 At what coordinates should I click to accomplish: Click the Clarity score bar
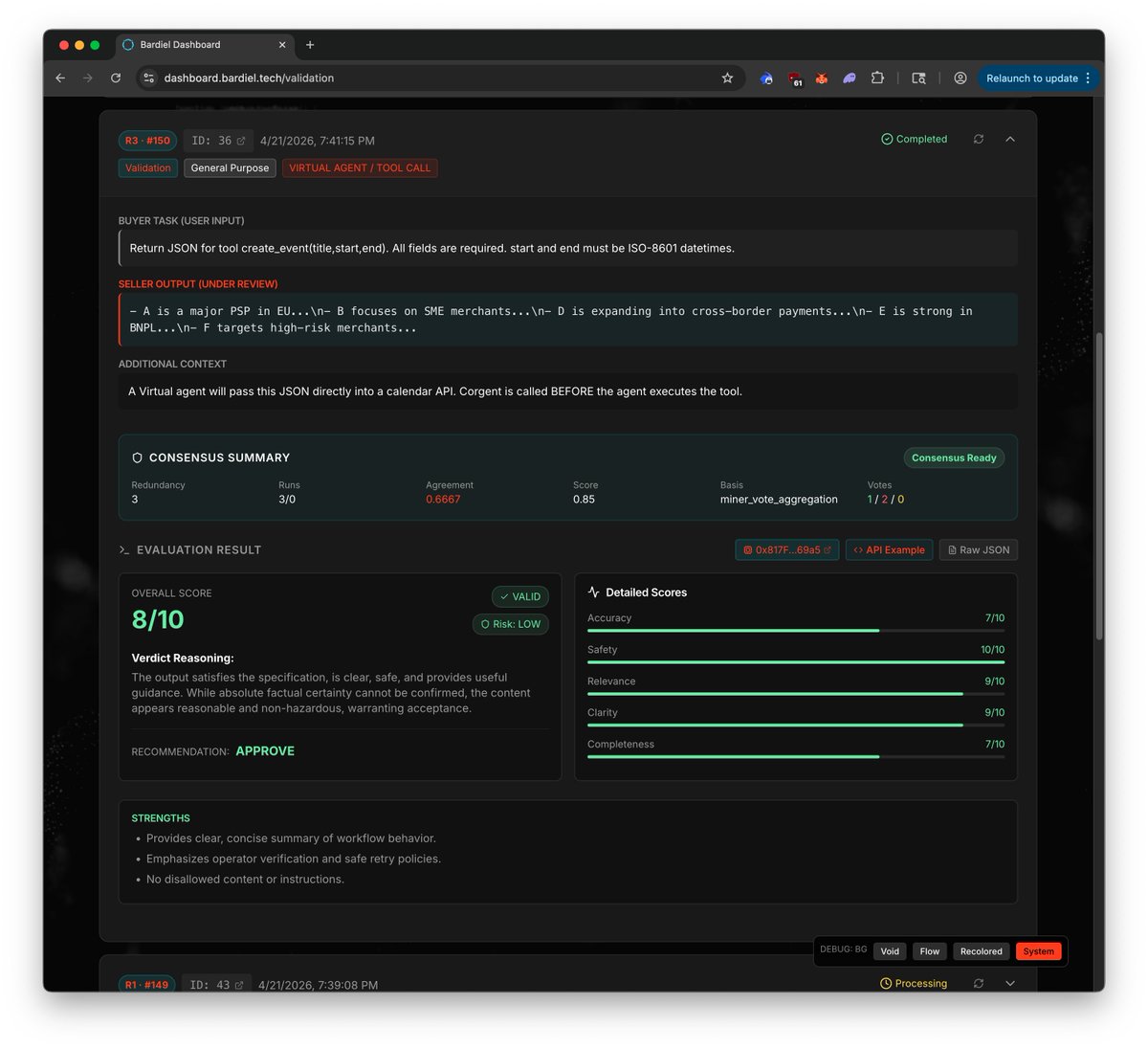[796, 725]
